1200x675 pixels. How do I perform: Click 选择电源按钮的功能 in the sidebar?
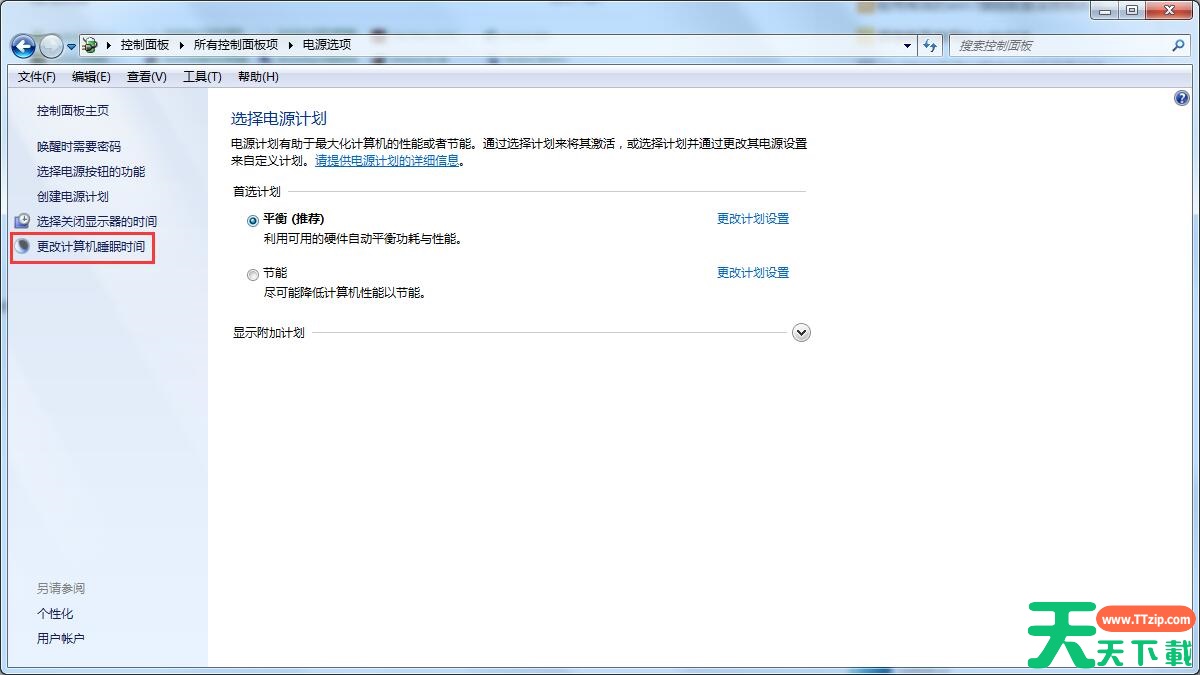point(91,172)
